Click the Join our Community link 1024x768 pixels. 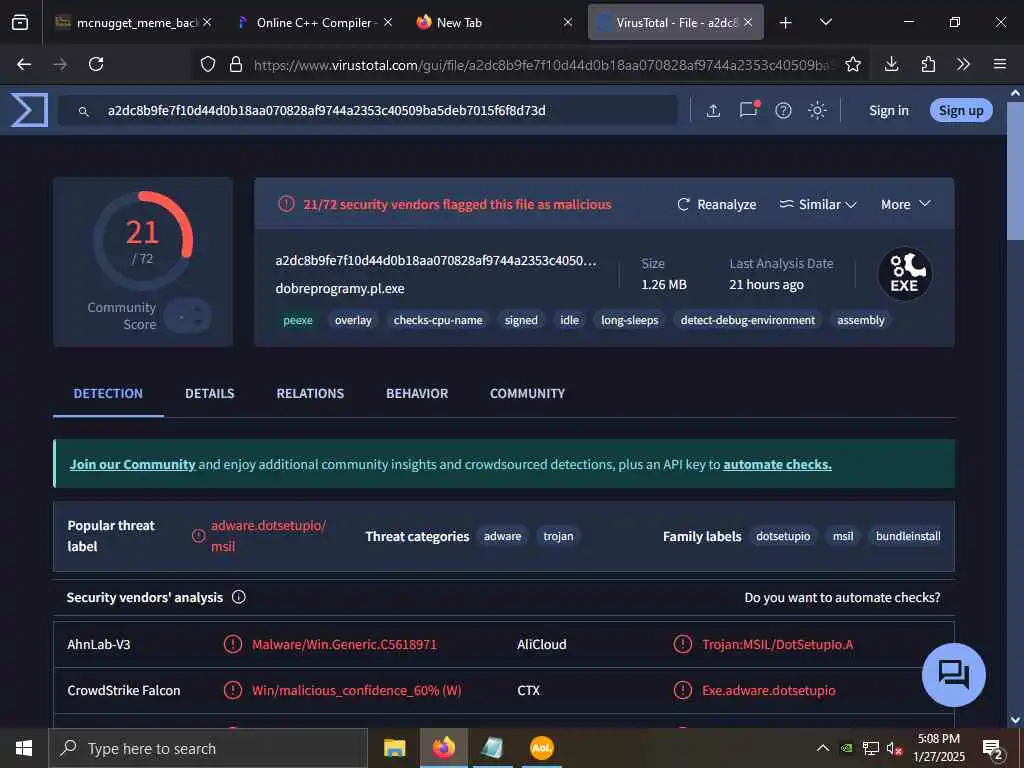coord(133,464)
